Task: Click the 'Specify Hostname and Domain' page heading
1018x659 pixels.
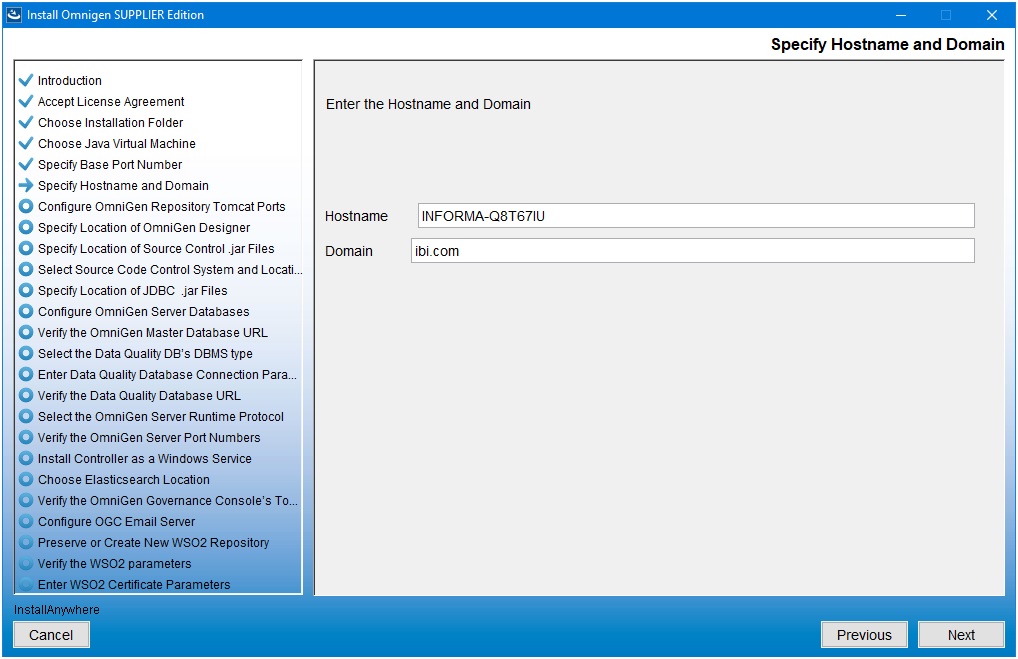Action: tap(887, 44)
